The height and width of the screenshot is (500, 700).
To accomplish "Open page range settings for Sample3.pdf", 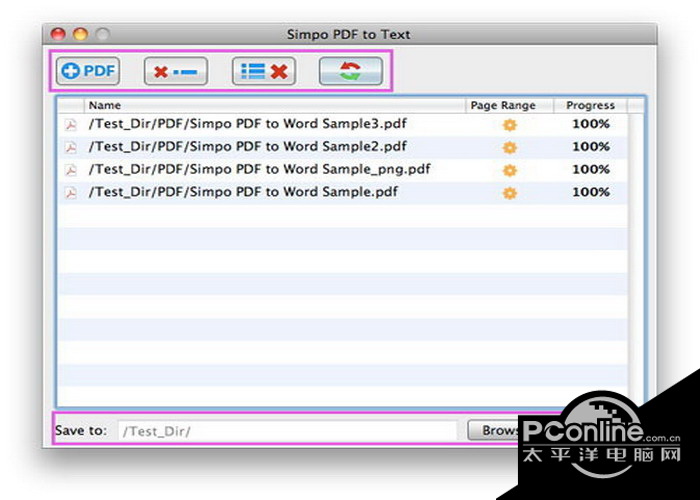I will [509, 125].
